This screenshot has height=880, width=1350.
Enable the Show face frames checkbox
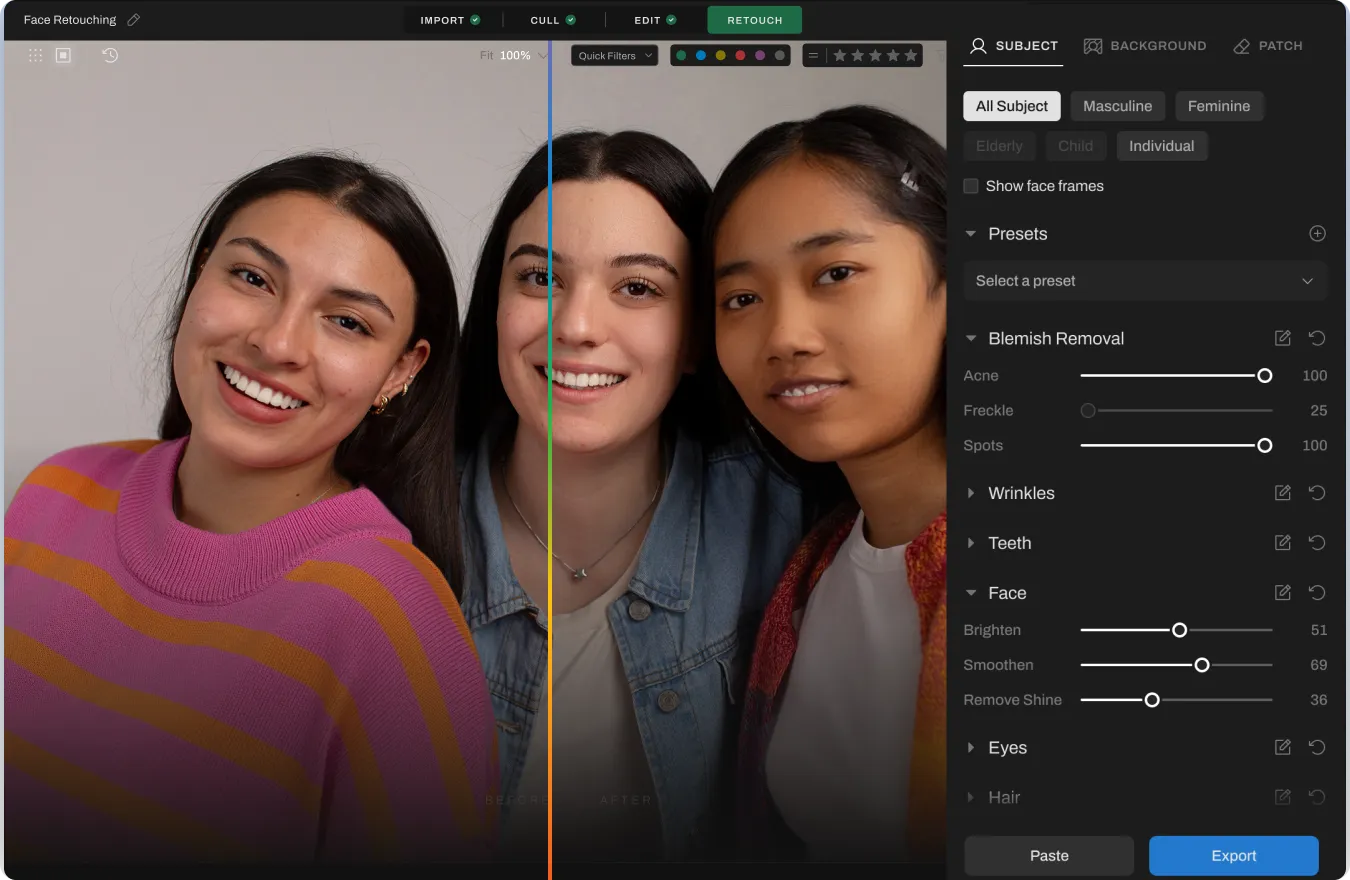pyautogui.click(x=971, y=186)
